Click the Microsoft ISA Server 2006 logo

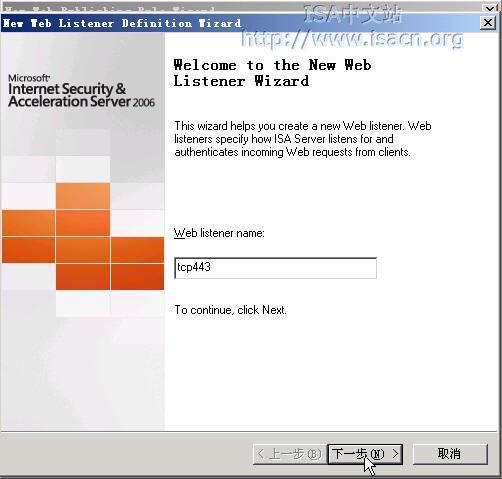[x=82, y=91]
